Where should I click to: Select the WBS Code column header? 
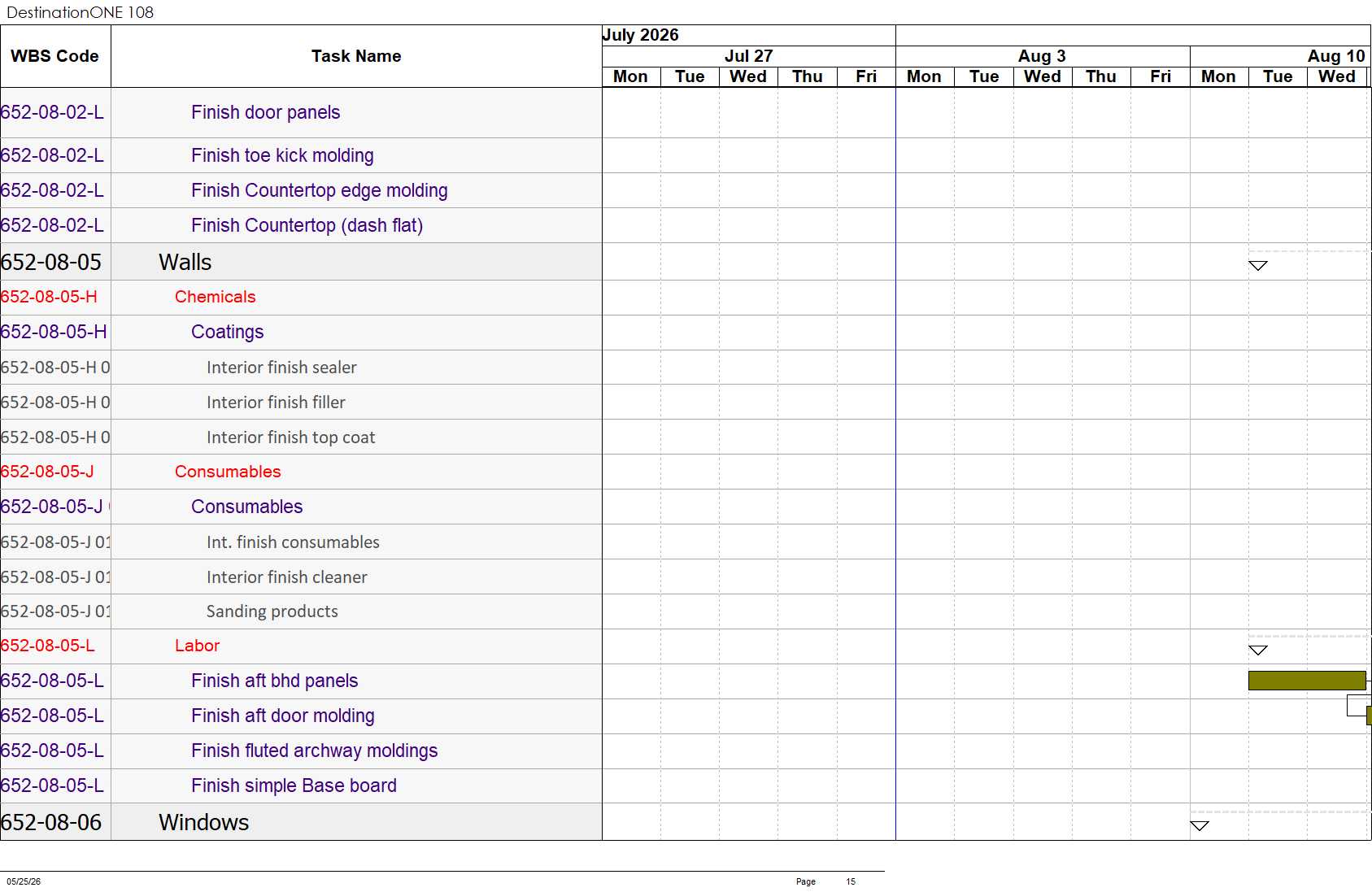point(55,56)
